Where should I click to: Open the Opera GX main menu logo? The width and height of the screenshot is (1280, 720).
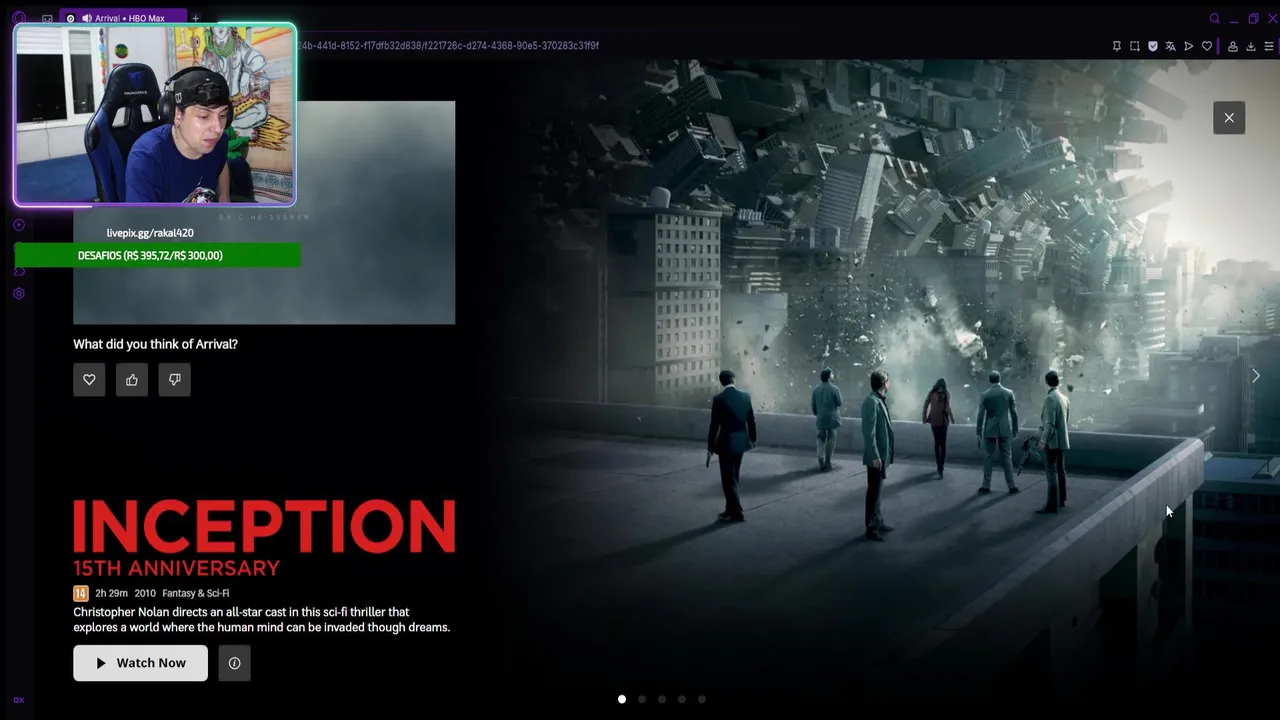click(x=18, y=18)
